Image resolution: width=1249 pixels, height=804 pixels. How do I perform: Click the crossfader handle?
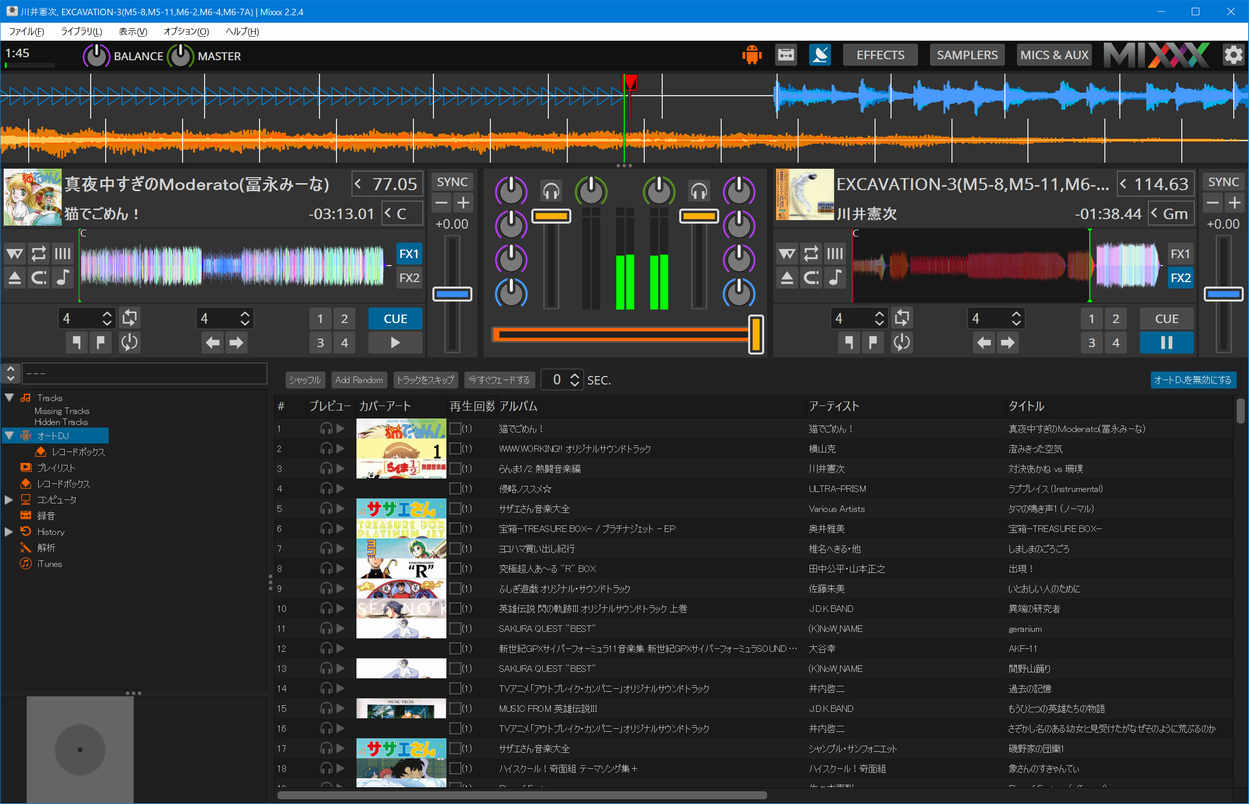click(x=756, y=334)
